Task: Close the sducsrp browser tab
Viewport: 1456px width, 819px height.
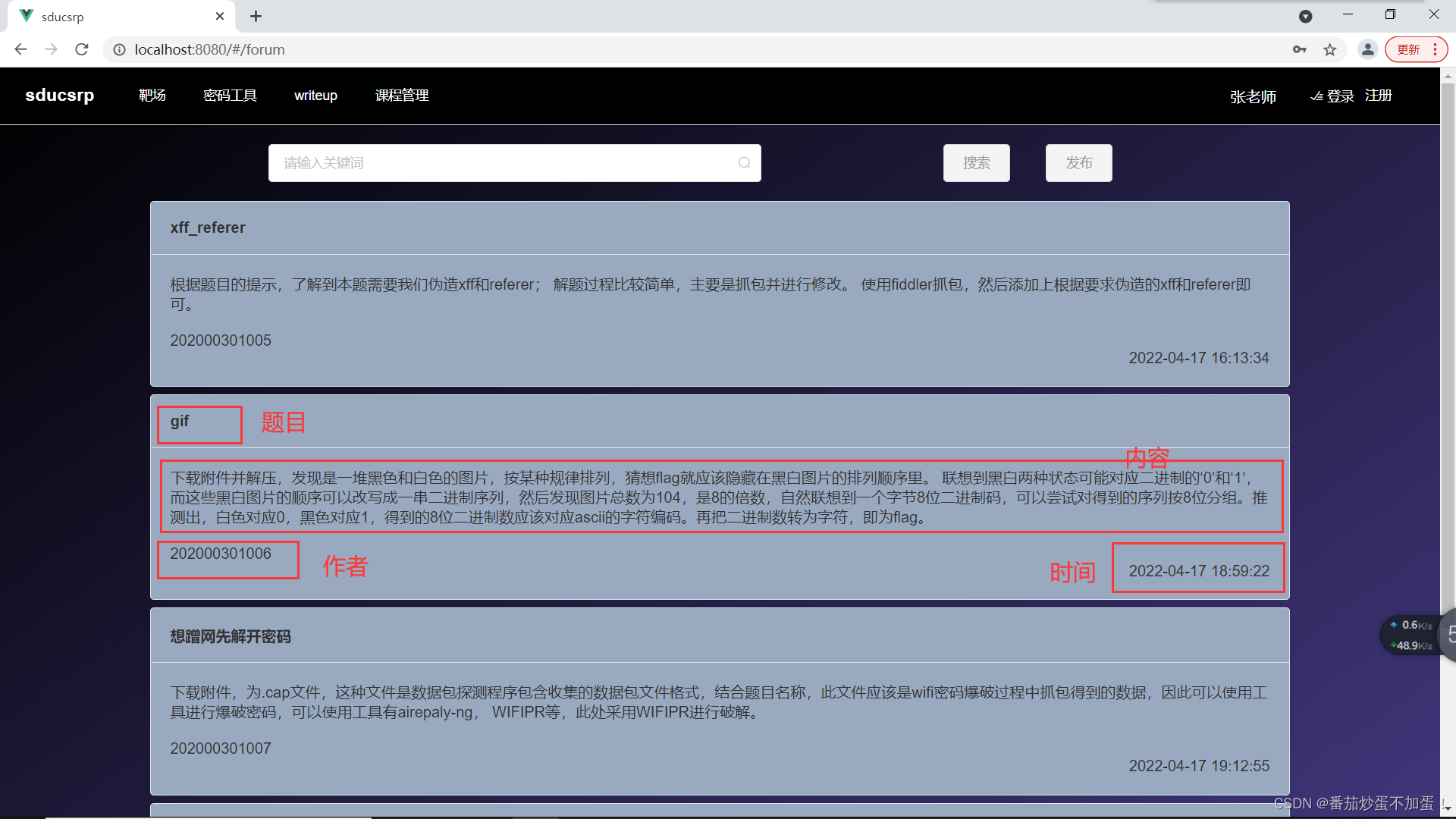Action: pyautogui.click(x=220, y=16)
